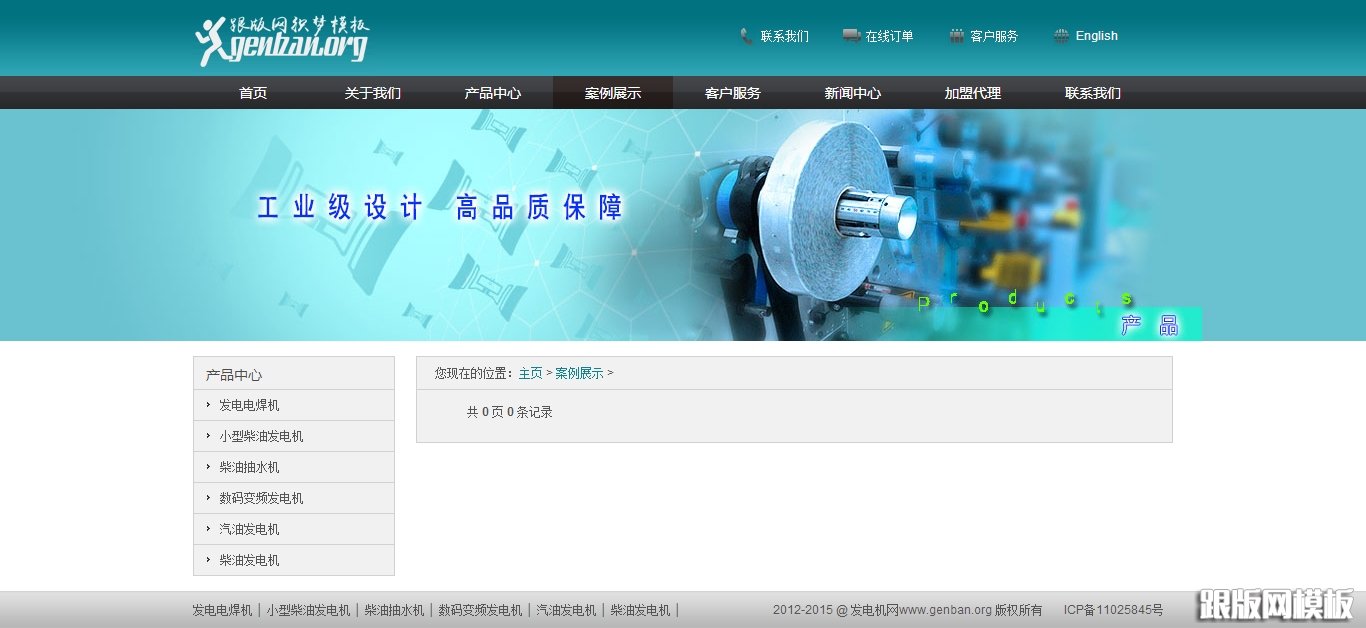Open the footer link 柴油抽水机

394,610
